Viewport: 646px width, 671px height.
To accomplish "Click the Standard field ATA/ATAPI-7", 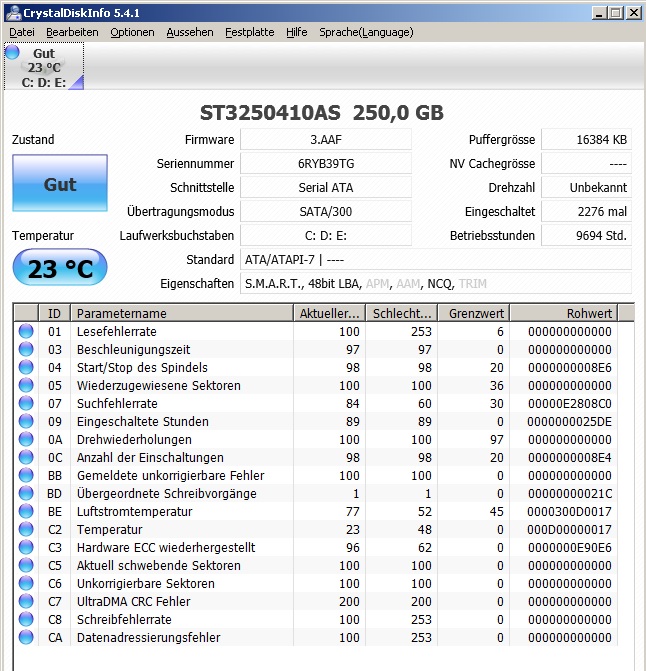I will tap(436, 259).
